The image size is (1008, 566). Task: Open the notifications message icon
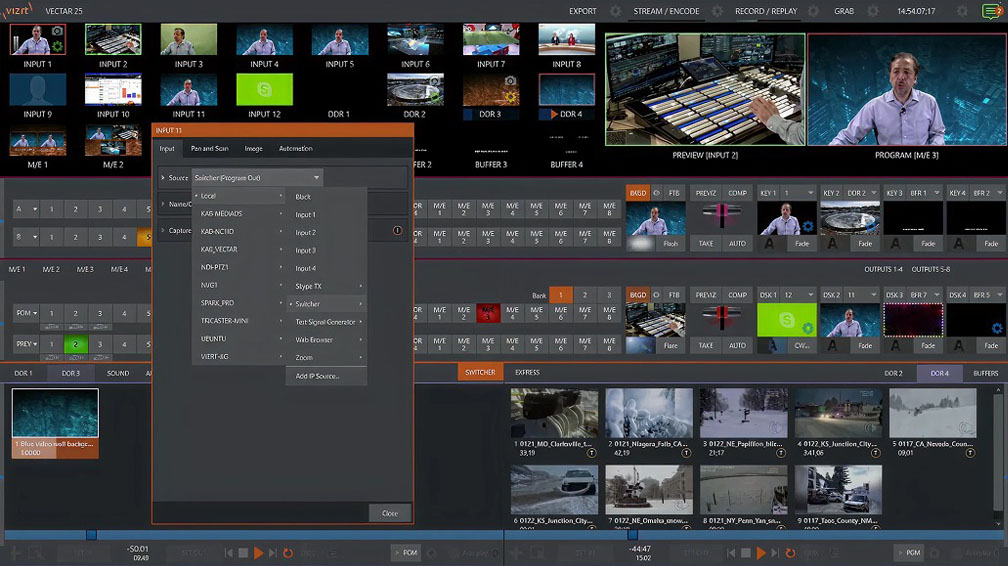click(x=990, y=11)
